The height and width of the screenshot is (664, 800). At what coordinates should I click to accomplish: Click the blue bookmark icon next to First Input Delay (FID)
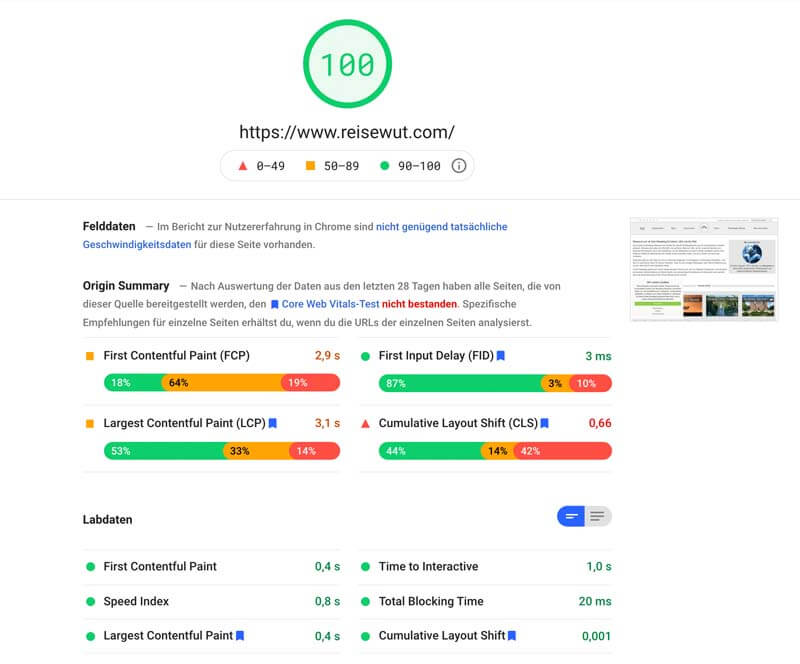click(x=501, y=356)
